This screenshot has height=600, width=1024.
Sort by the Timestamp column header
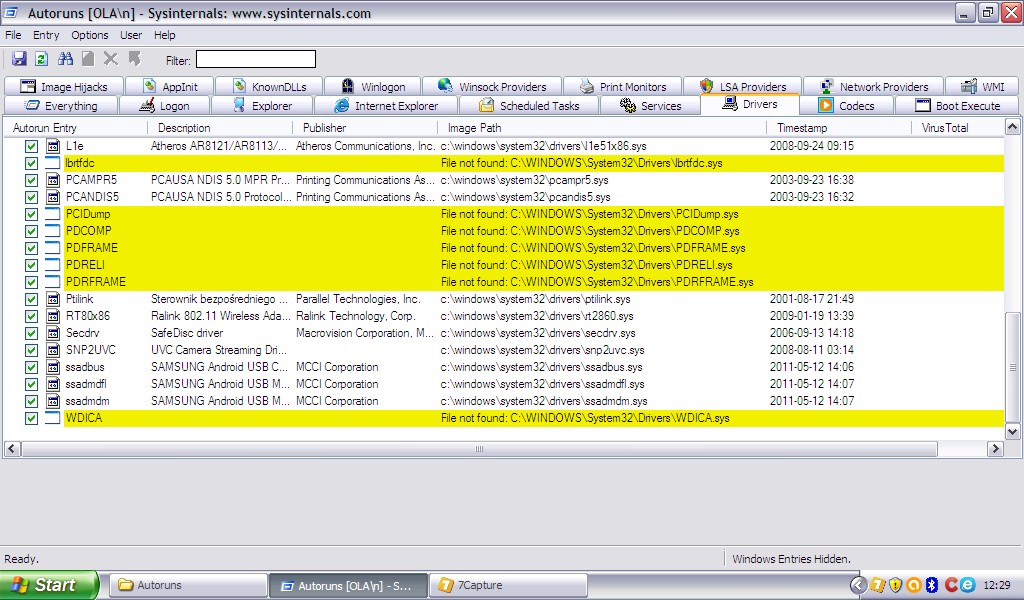coord(839,128)
